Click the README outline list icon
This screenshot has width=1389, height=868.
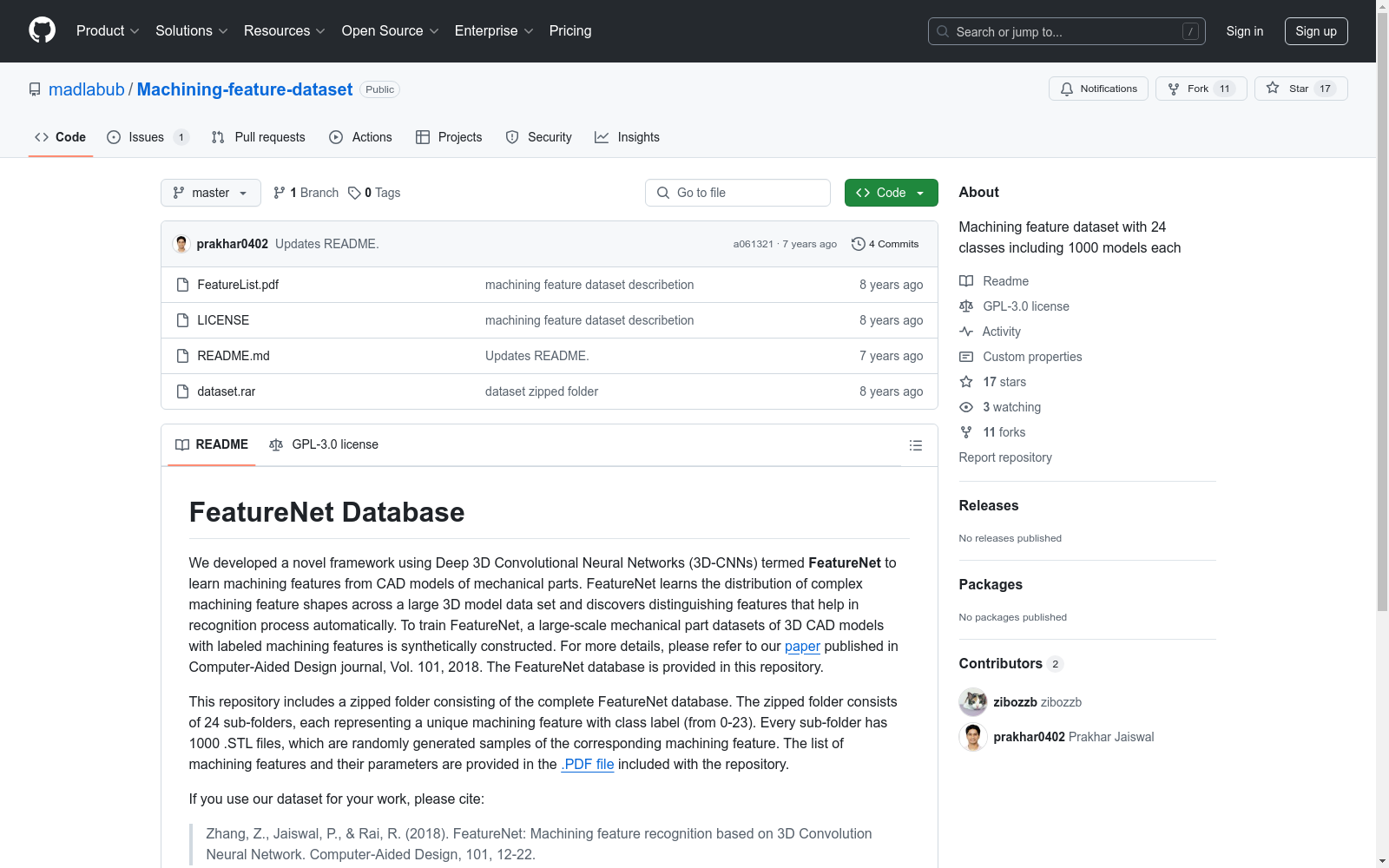coord(915,445)
